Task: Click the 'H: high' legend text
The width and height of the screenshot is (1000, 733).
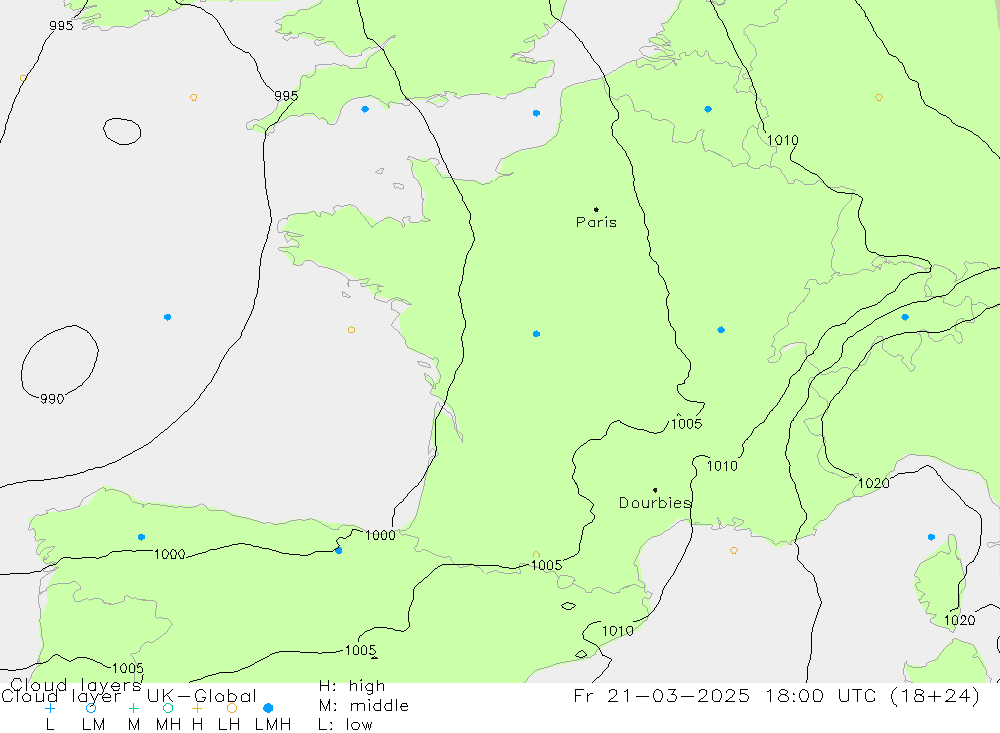Action: pyautogui.click(x=352, y=686)
